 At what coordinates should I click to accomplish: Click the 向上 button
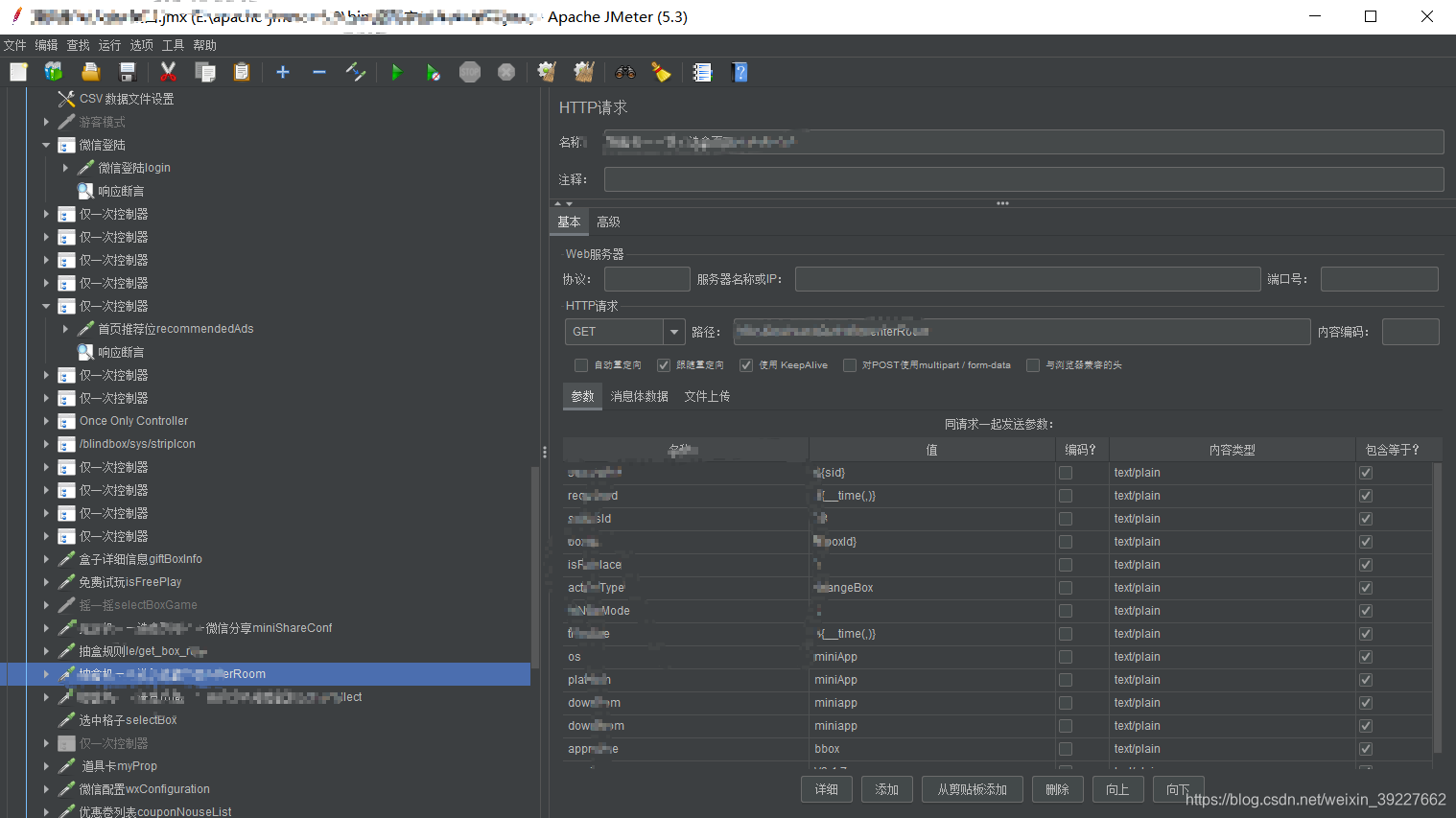pos(1117,789)
